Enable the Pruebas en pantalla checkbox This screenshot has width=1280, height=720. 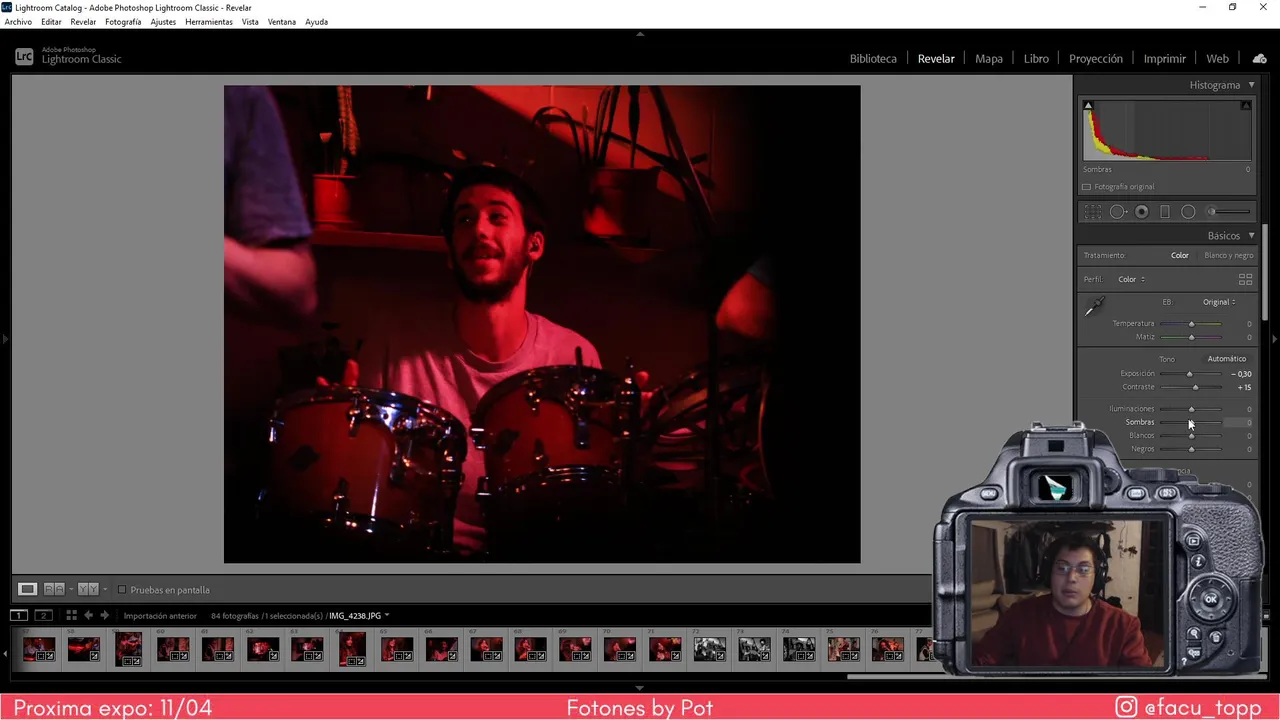click(x=122, y=590)
